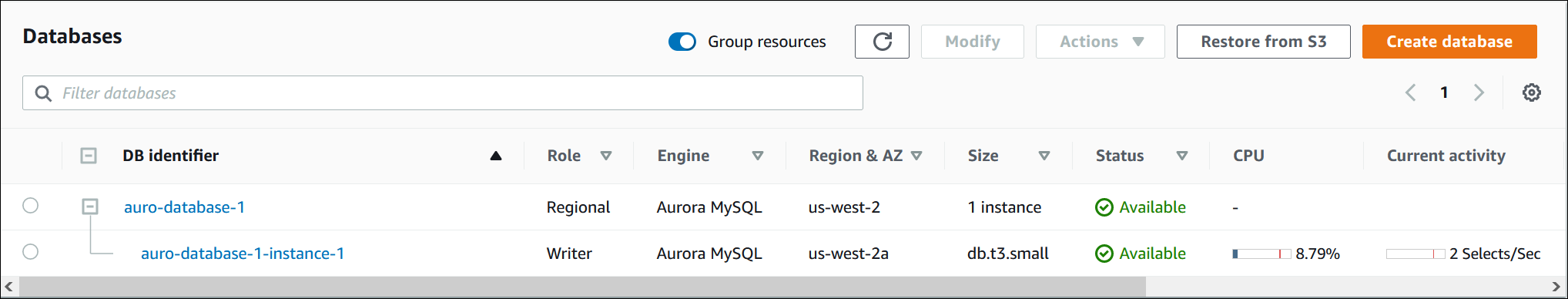Screen dimensions: 1568x299
Task: Collapse all rows via header expander
Action: pyautogui.click(x=89, y=156)
